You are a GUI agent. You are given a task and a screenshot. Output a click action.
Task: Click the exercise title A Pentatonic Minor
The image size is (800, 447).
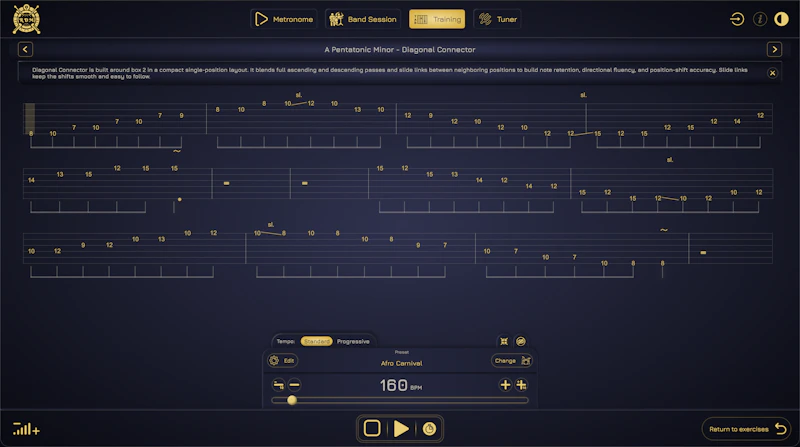click(399, 49)
